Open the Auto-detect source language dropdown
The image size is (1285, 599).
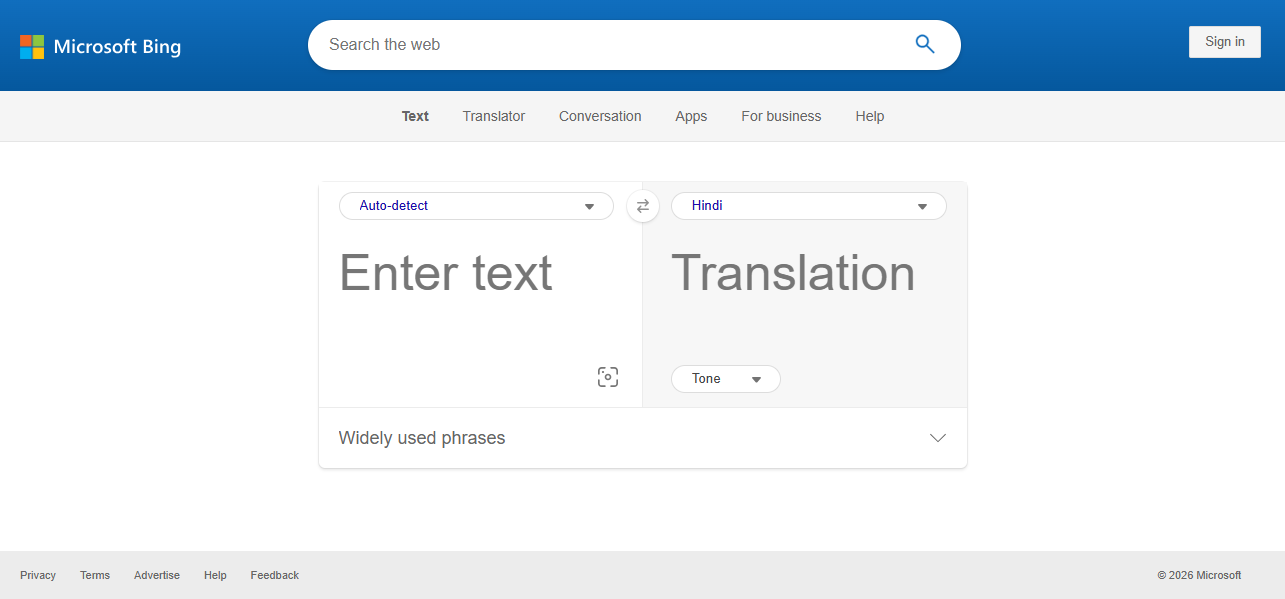tap(476, 206)
